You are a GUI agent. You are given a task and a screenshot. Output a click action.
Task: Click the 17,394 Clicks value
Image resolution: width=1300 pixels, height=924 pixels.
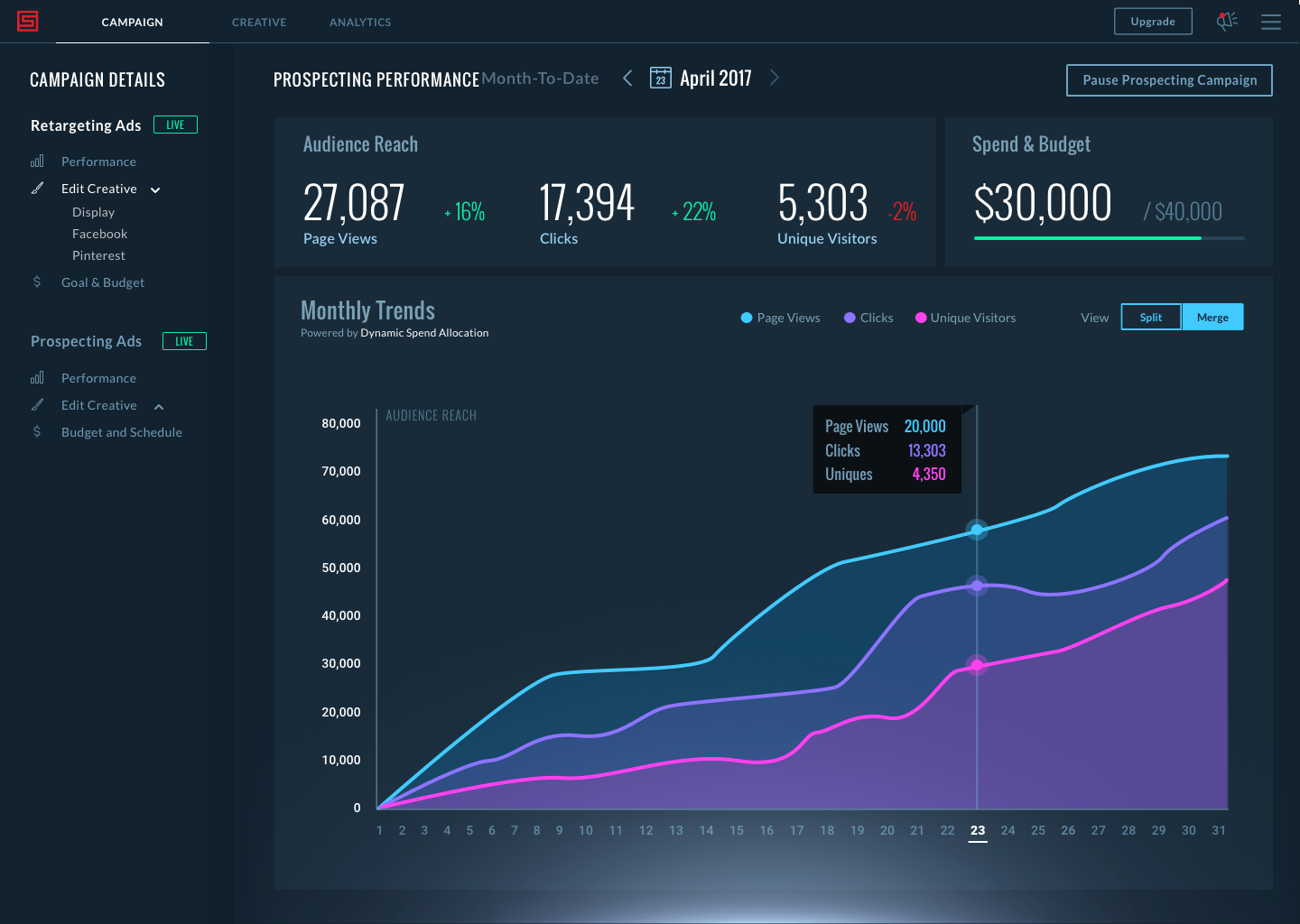[x=587, y=202]
